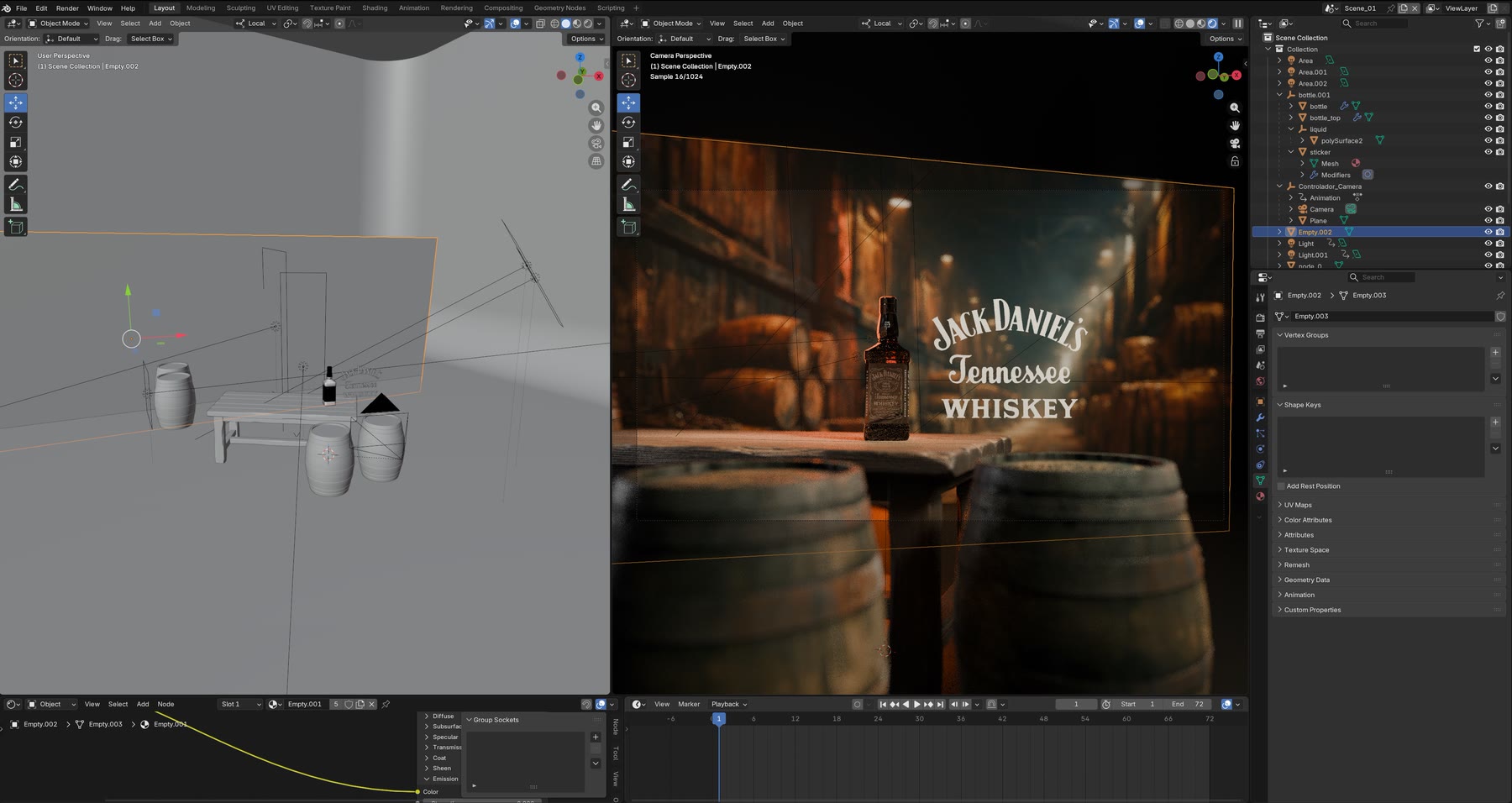The width and height of the screenshot is (1512, 803).
Task: Expand the Custom Properties panel
Action: [x=1312, y=610]
